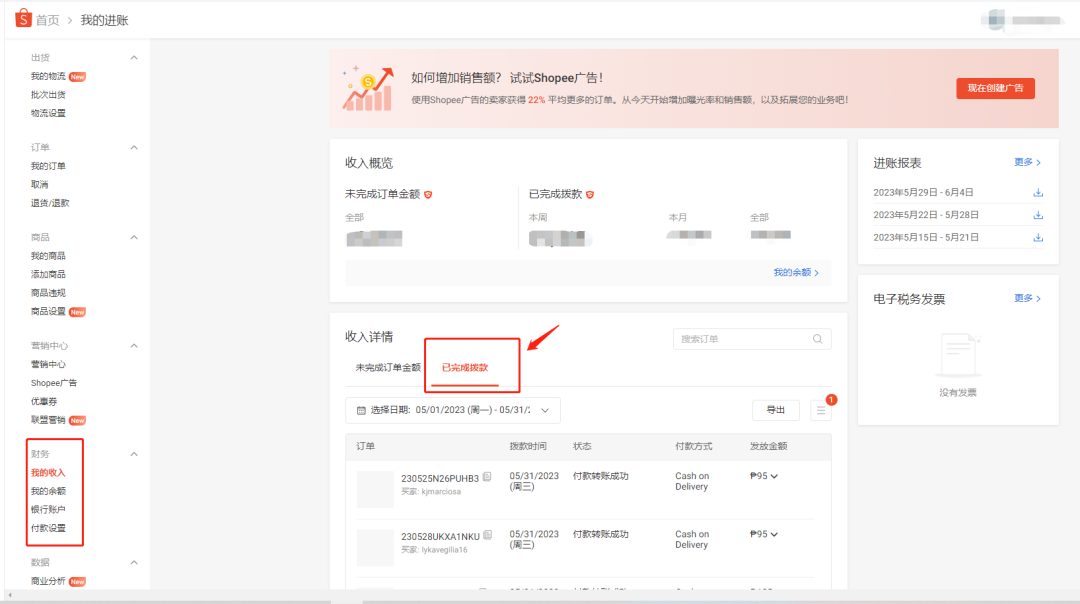The height and width of the screenshot is (604, 1080).
Task: Click the 现在创建广告 button
Action: pos(995,88)
